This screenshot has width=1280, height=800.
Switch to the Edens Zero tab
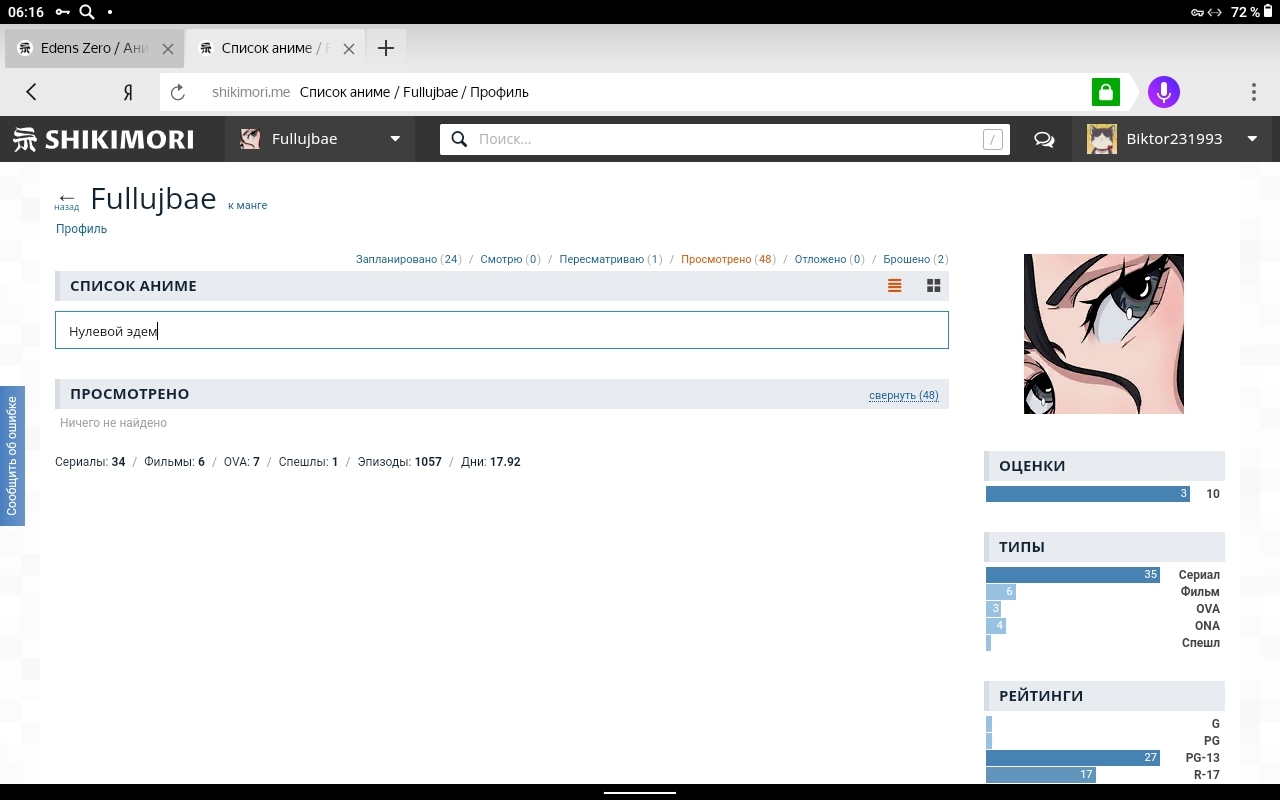coord(85,48)
